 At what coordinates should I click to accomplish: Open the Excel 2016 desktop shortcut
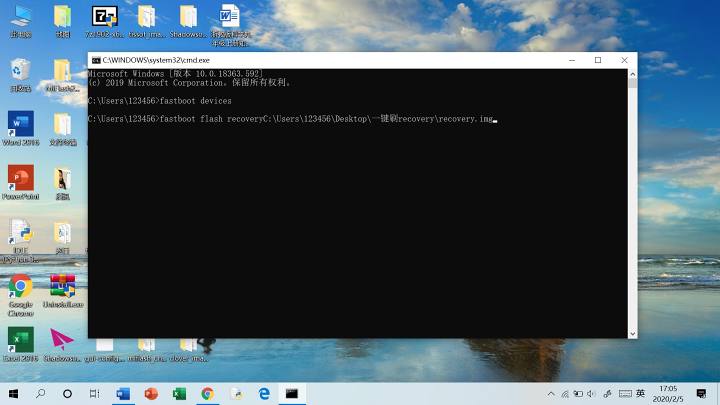(x=20, y=340)
